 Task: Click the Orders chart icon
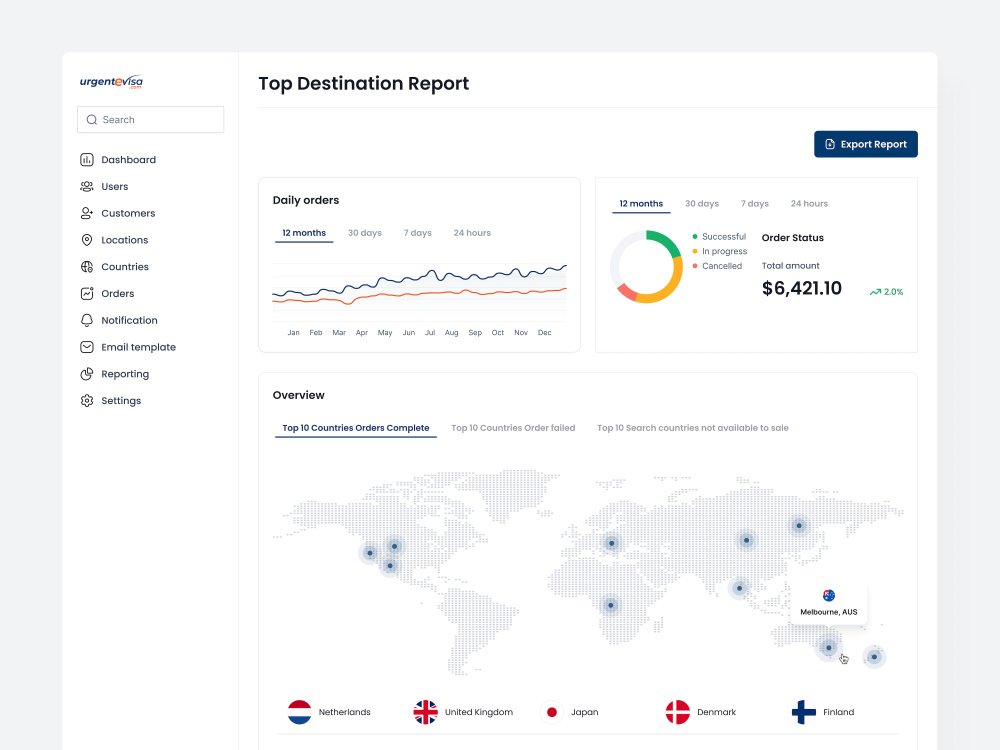click(87, 293)
